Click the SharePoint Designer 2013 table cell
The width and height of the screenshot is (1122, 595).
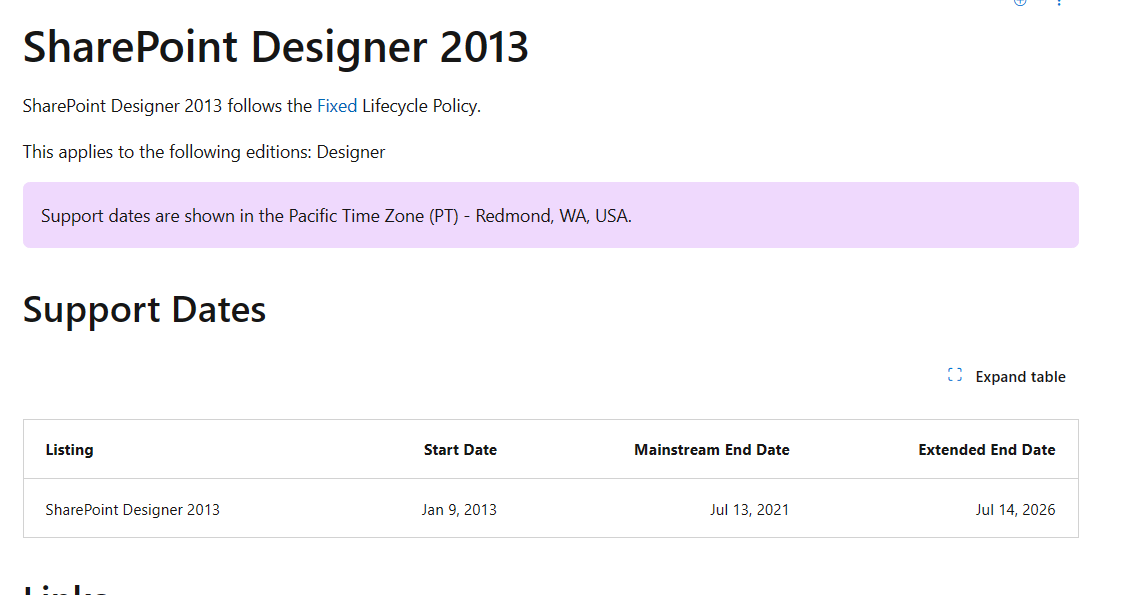[x=132, y=510]
